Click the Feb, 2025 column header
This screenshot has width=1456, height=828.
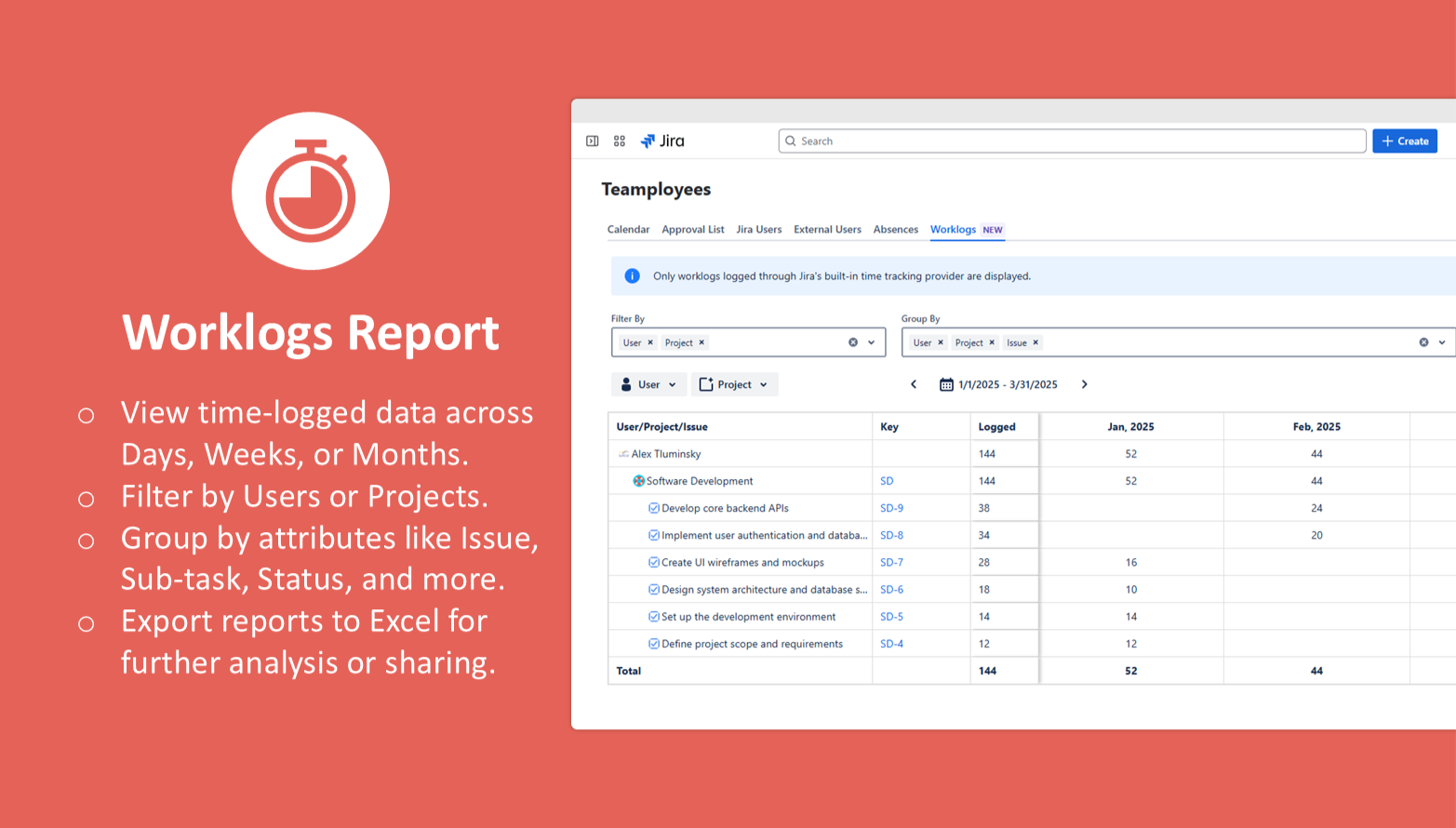click(1316, 427)
